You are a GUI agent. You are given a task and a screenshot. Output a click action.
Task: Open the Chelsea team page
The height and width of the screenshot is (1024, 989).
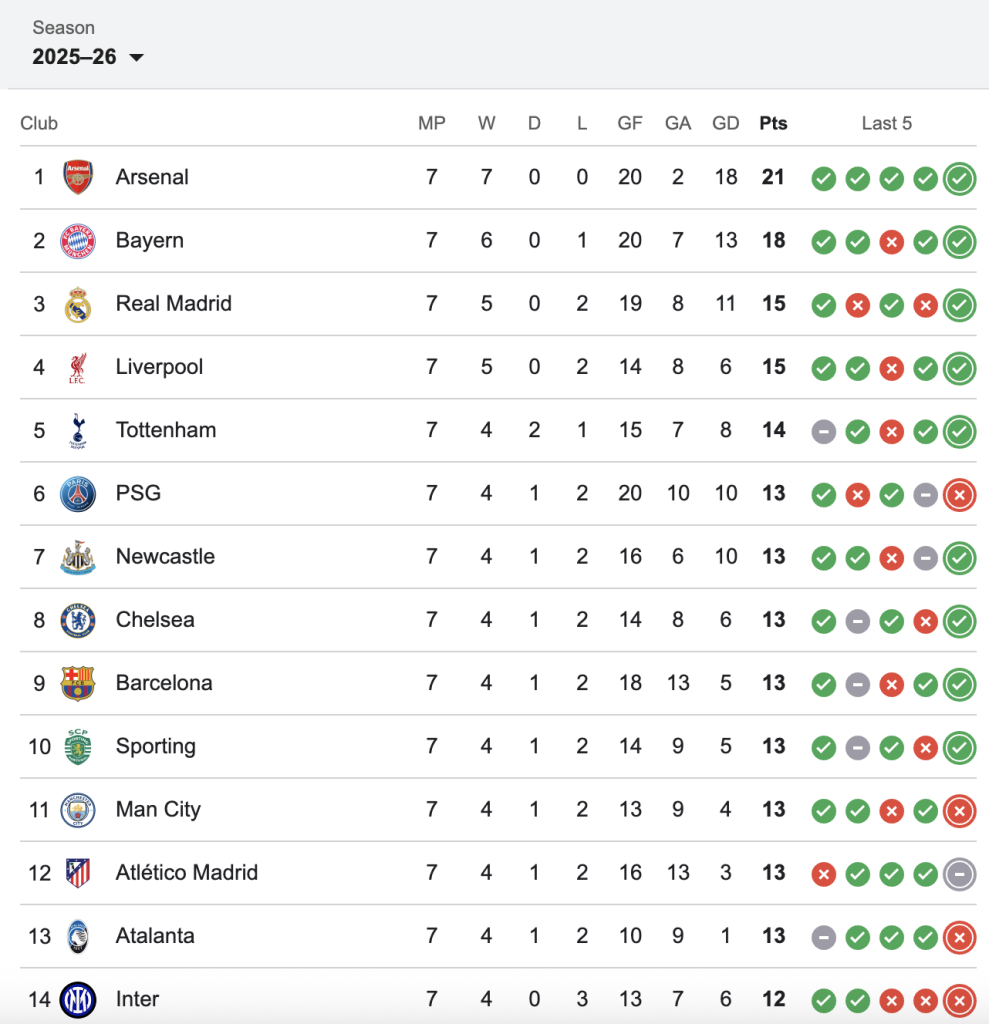pos(154,620)
